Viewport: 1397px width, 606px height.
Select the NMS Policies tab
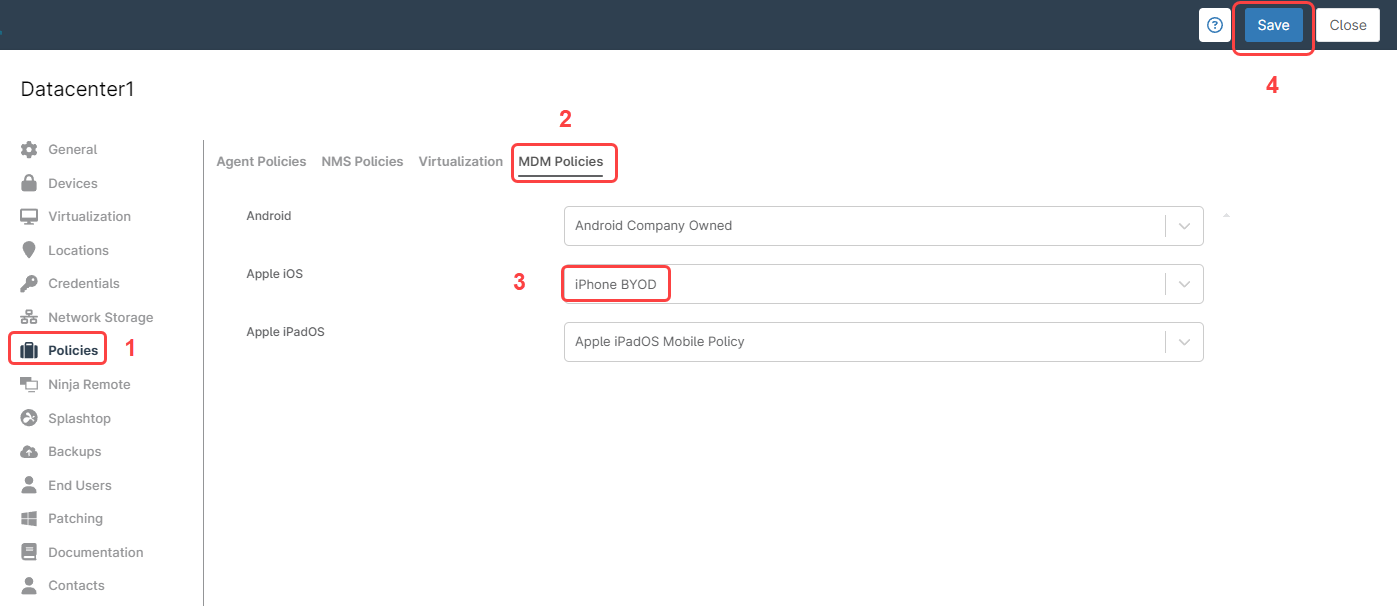pos(362,161)
